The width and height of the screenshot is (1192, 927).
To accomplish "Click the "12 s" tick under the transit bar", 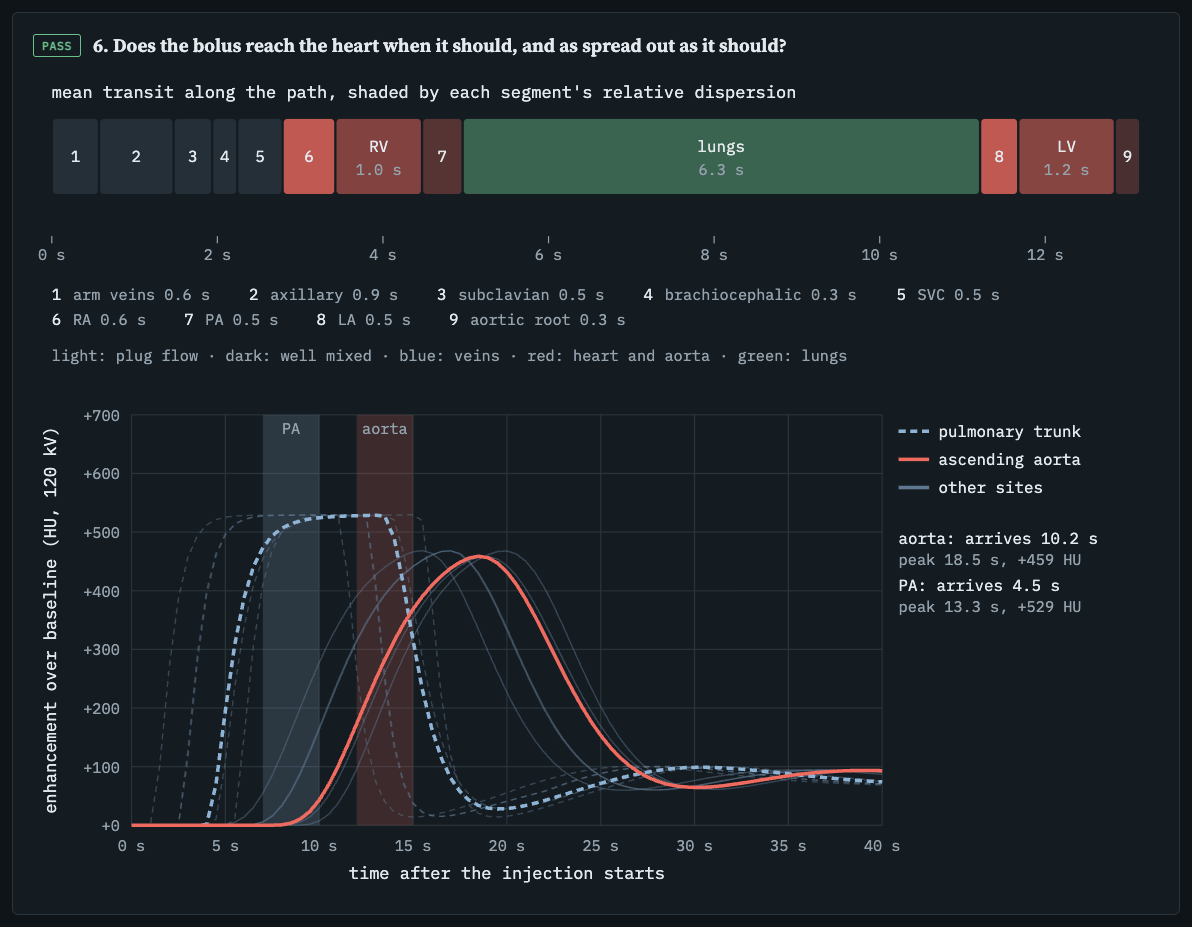I will point(1045,255).
